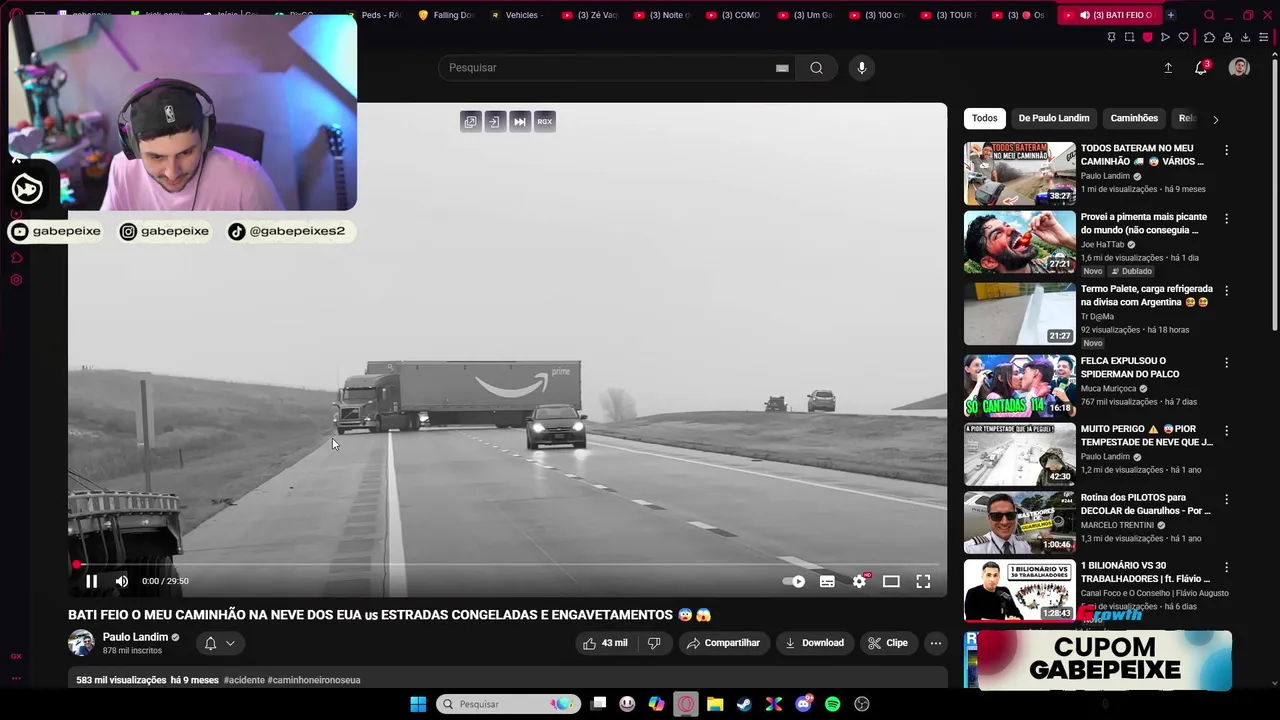Open browser extensions cube icon
1280x720 pixels.
[x=1209, y=37]
